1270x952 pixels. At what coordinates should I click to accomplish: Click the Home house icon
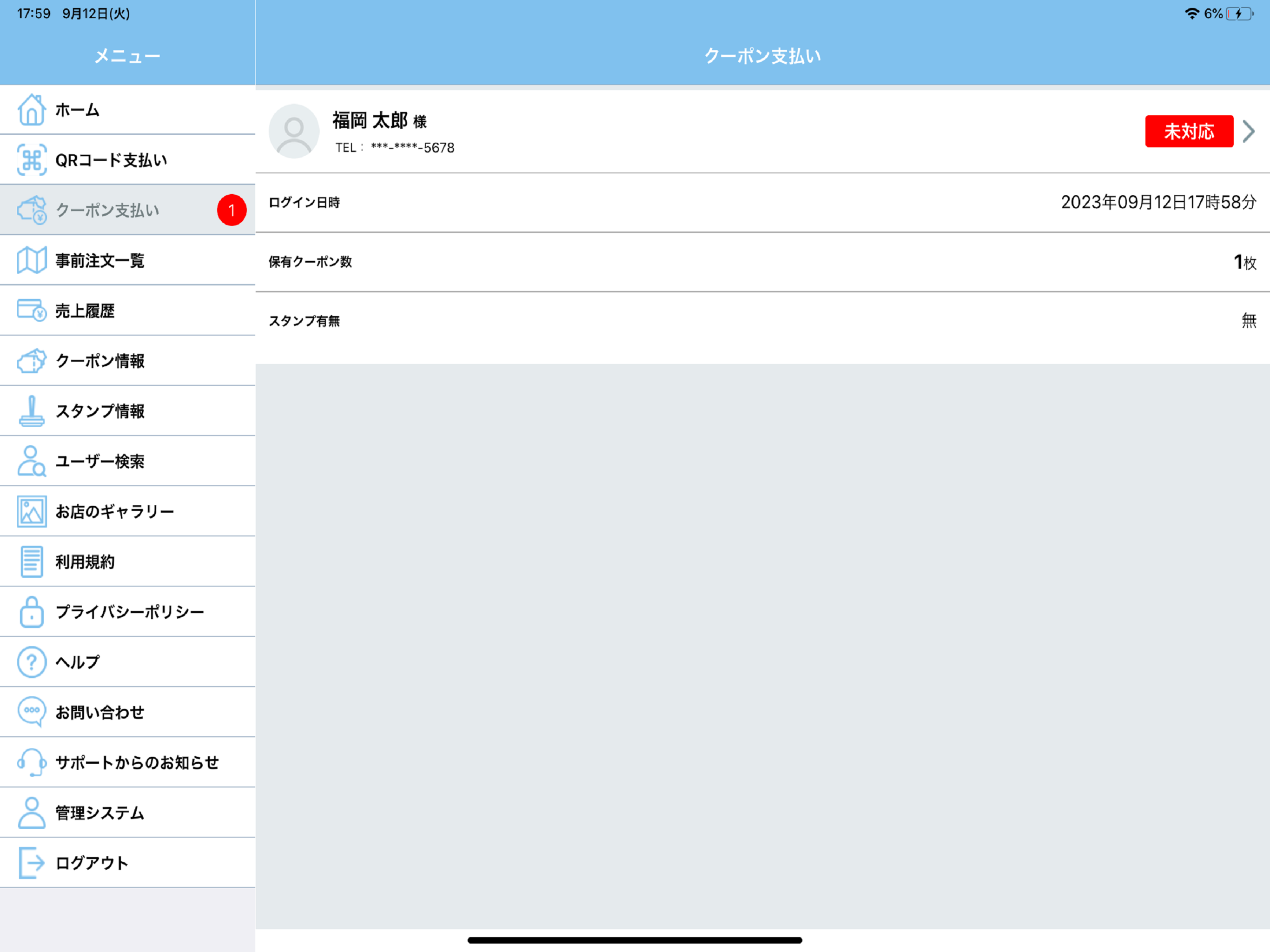click(x=32, y=110)
